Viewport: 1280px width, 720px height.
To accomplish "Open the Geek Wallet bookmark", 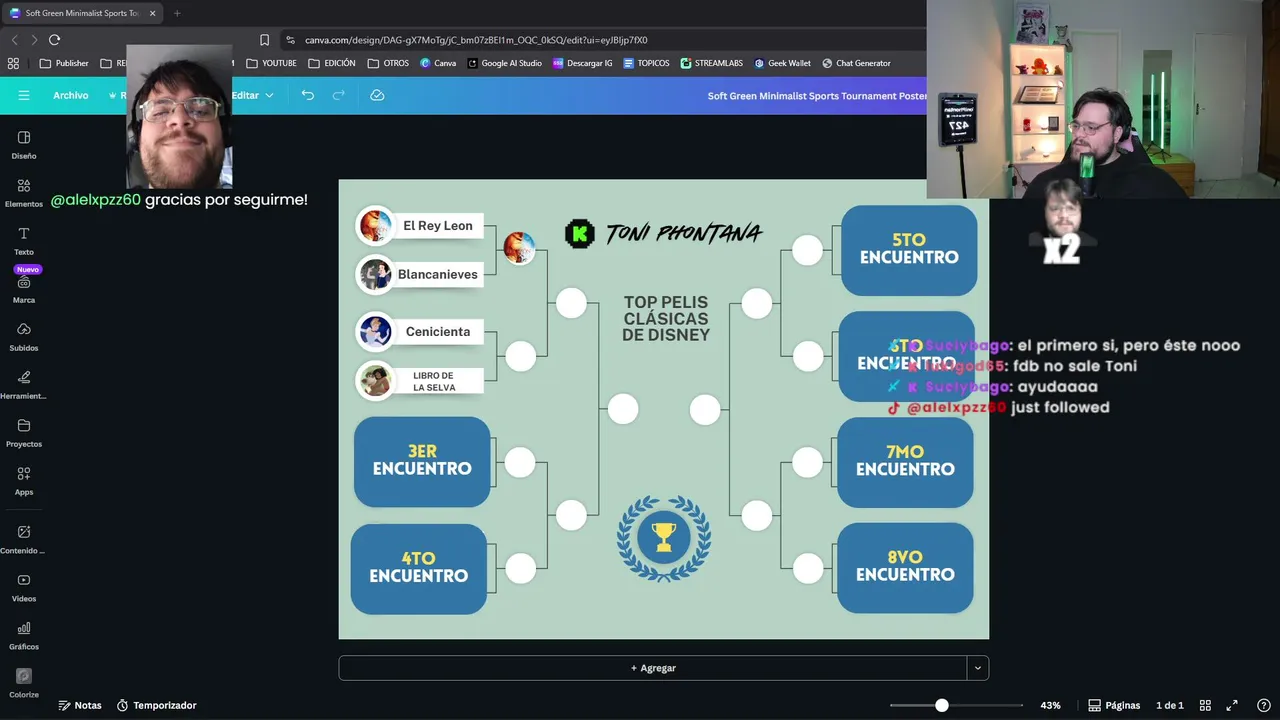I will pyautogui.click(x=782, y=63).
